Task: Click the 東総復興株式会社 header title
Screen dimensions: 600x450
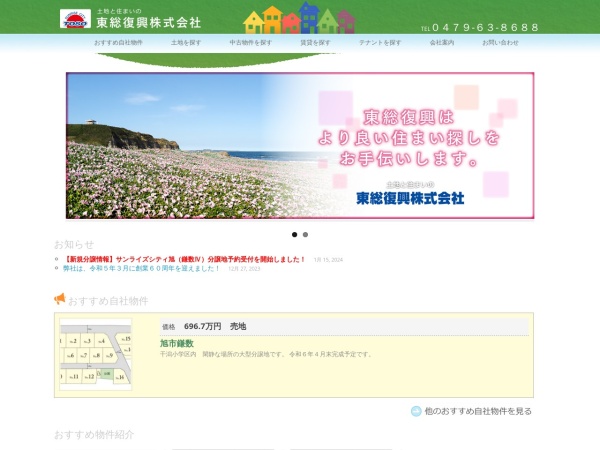Action: point(148,23)
